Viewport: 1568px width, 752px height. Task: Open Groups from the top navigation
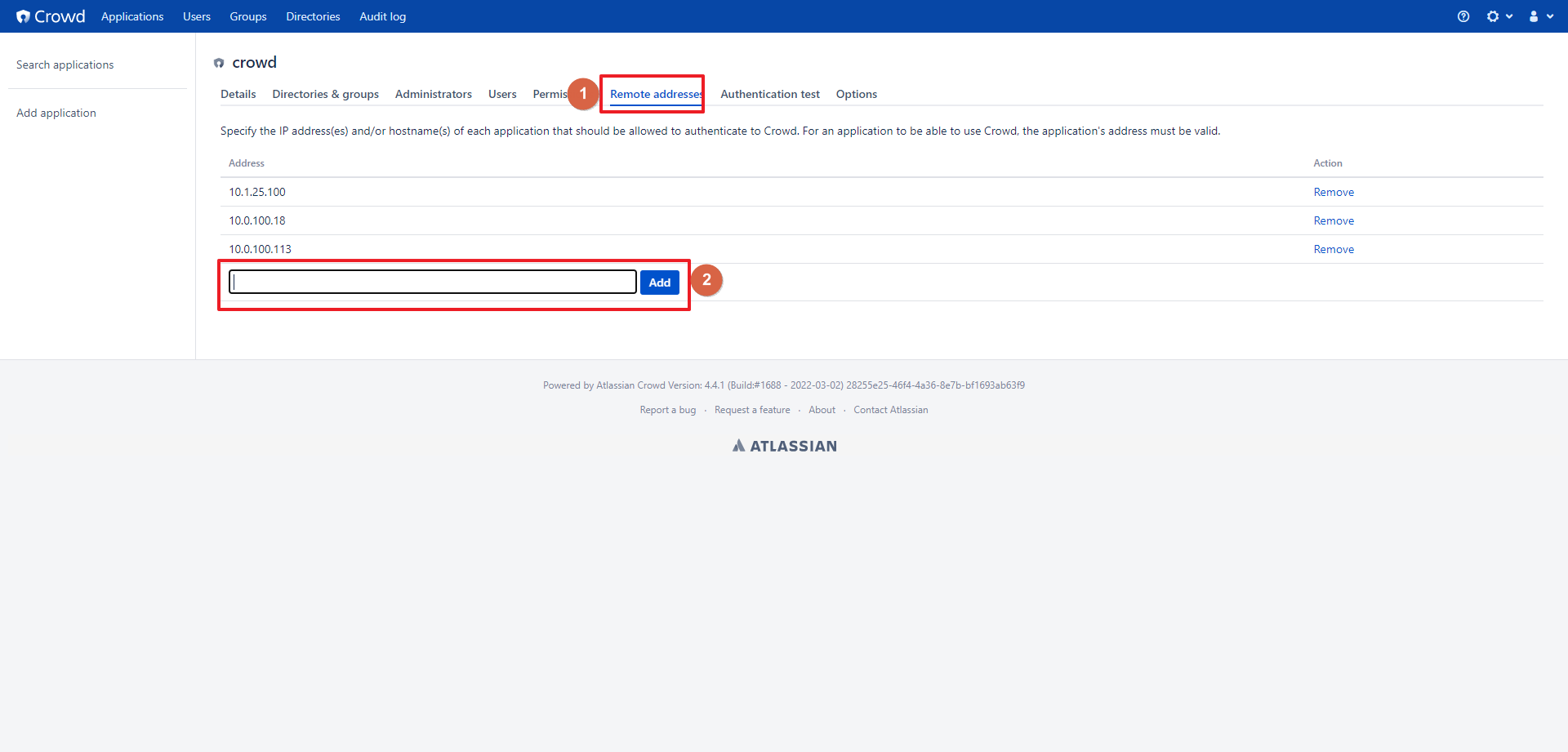247,16
